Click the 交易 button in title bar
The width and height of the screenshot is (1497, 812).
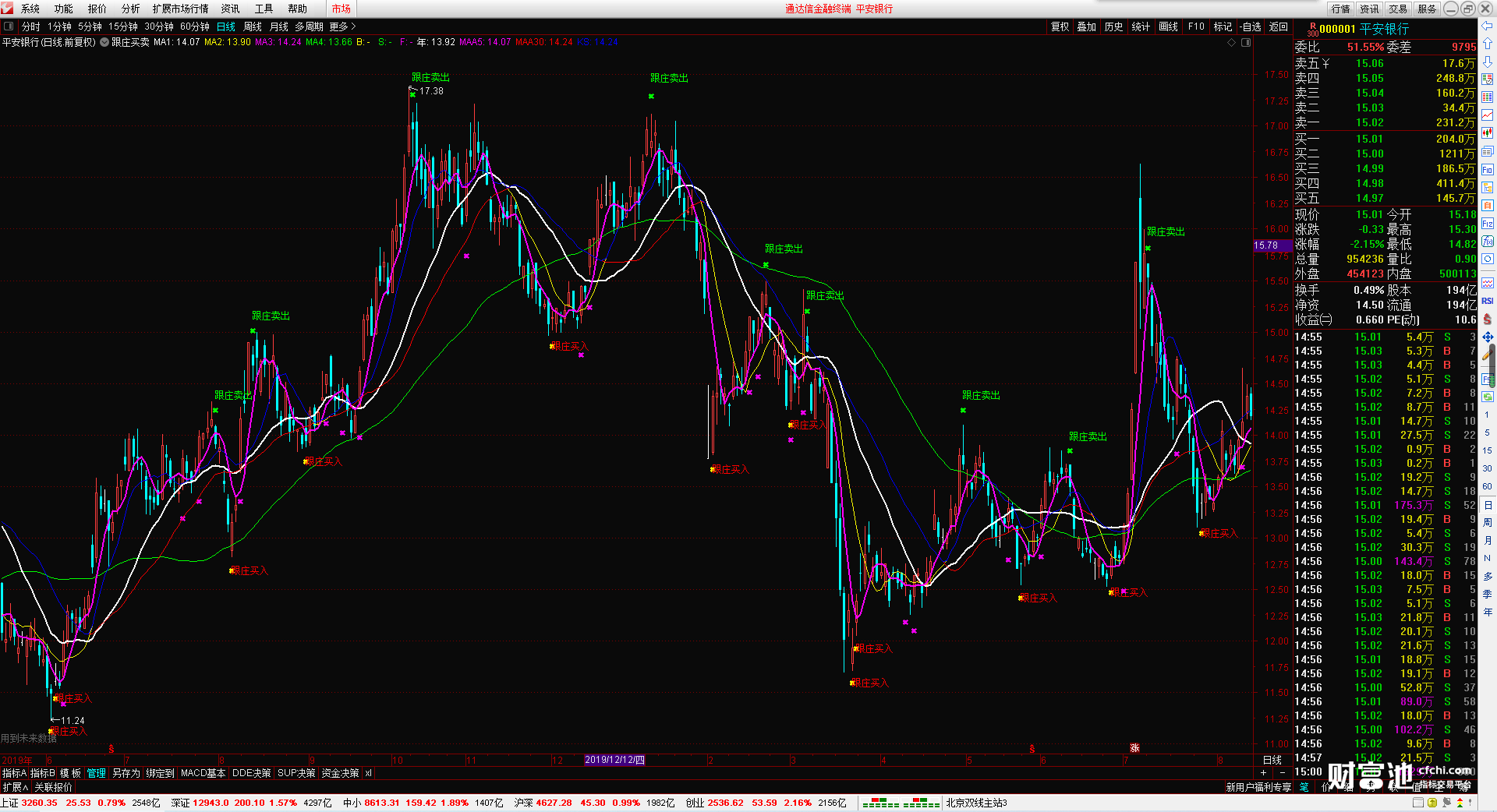click(x=1398, y=9)
